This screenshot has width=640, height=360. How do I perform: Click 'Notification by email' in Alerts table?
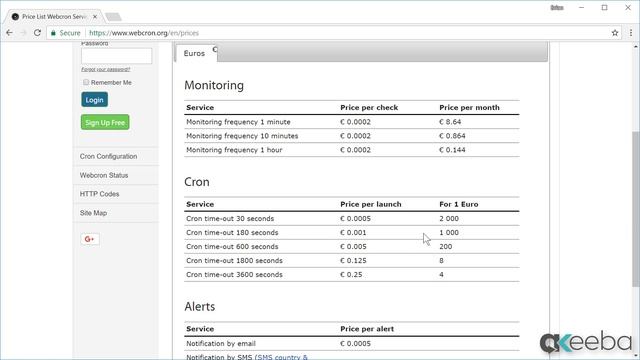[x=221, y=344]
